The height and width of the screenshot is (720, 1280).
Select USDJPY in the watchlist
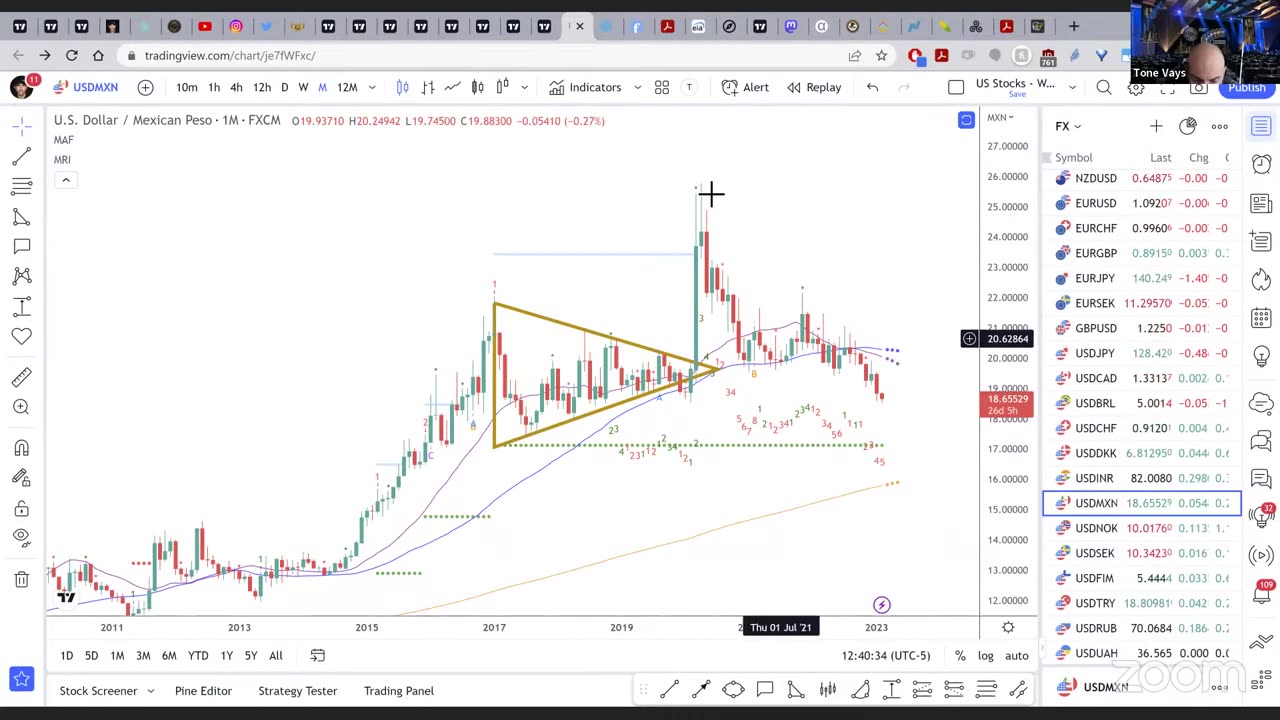pyautogui.click(x=1141, y=353)
